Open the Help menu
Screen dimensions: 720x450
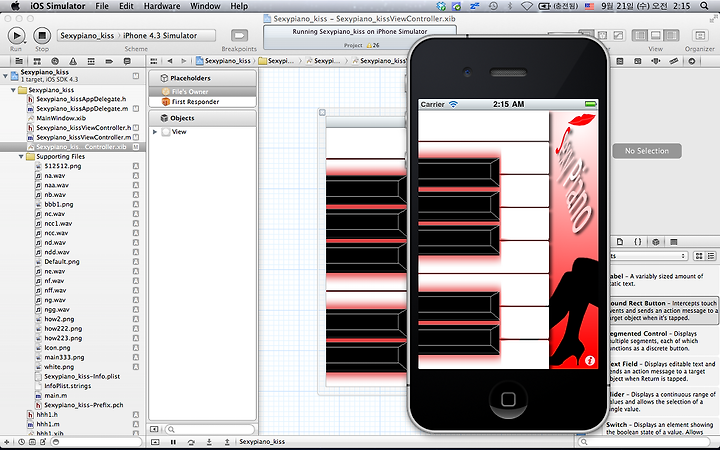point(239,6)
